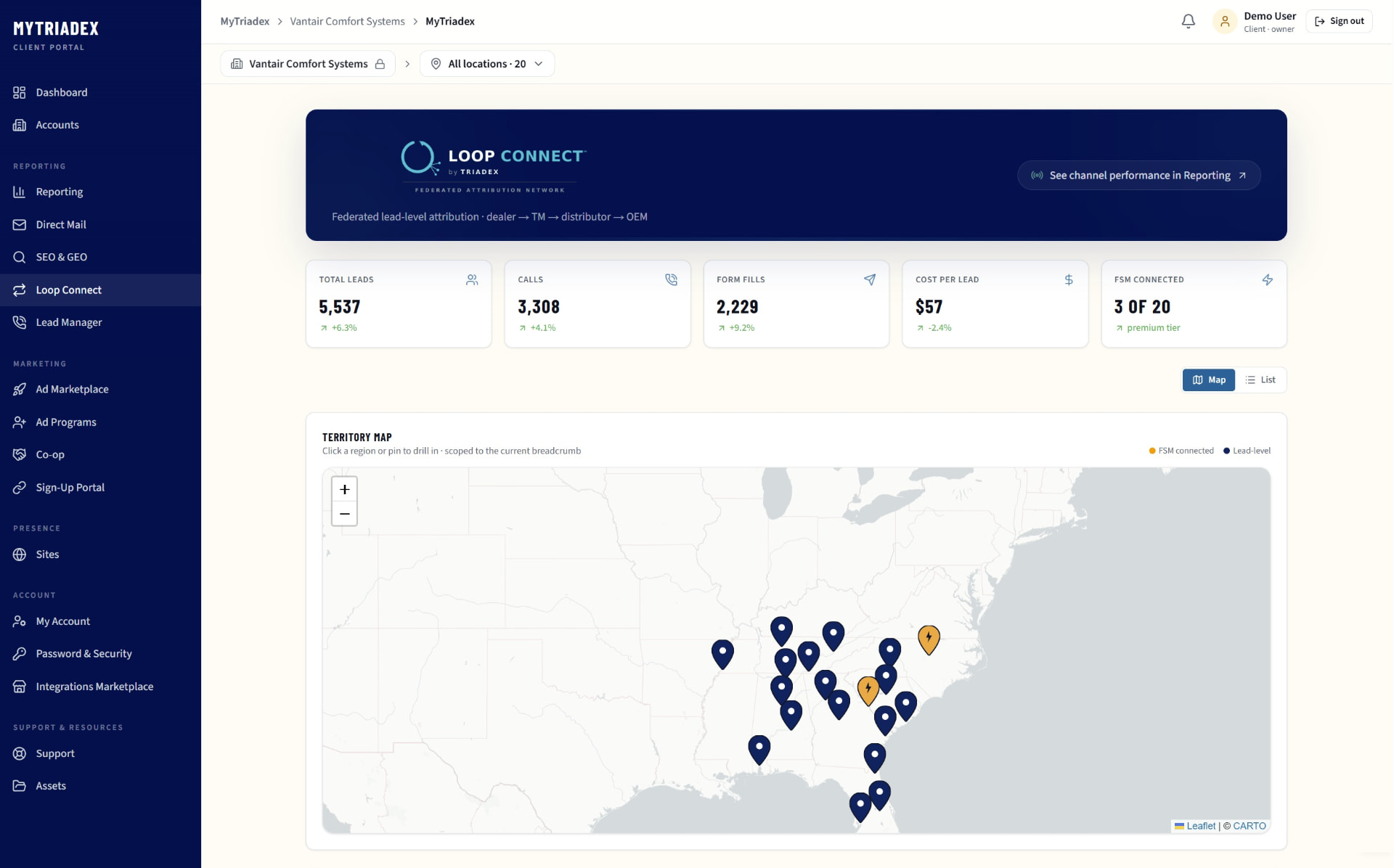Click the Form Fills paper plane icon
1394x868 pixels.
point(870,279)
